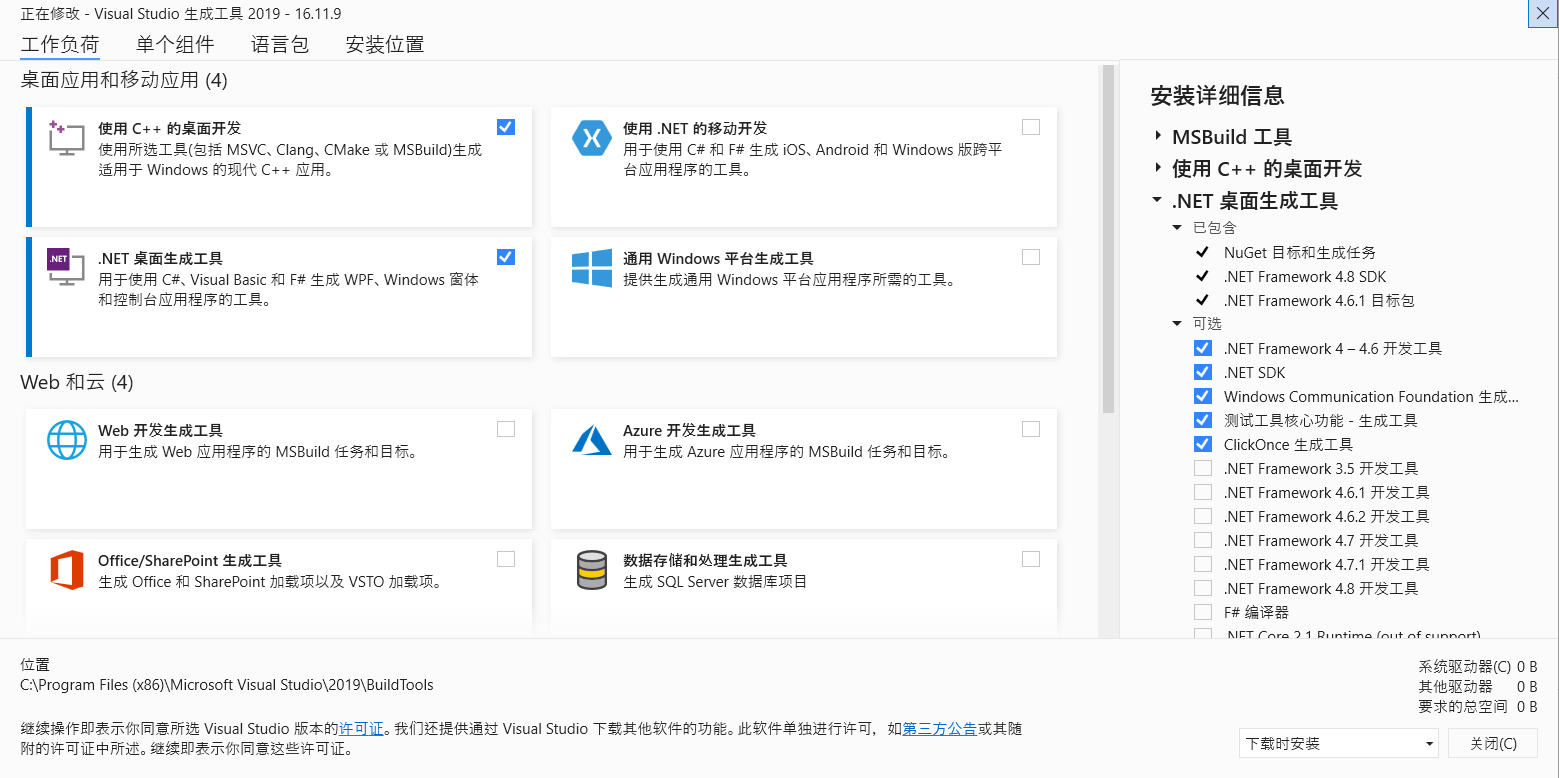Click the globe icon of Web 开发生成工具

[66, 440]
